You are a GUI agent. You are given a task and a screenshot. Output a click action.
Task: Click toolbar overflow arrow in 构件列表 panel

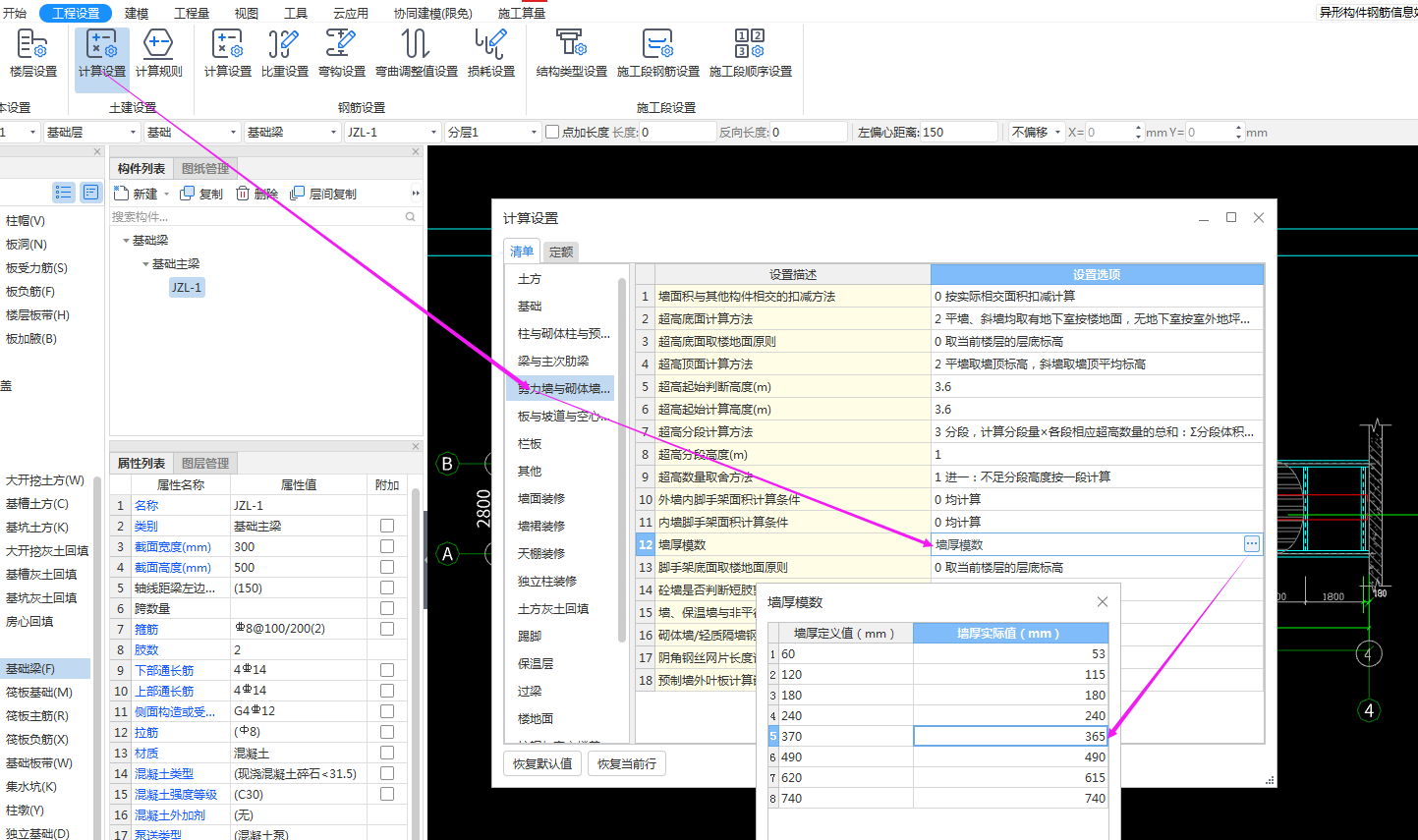[416, 194]
